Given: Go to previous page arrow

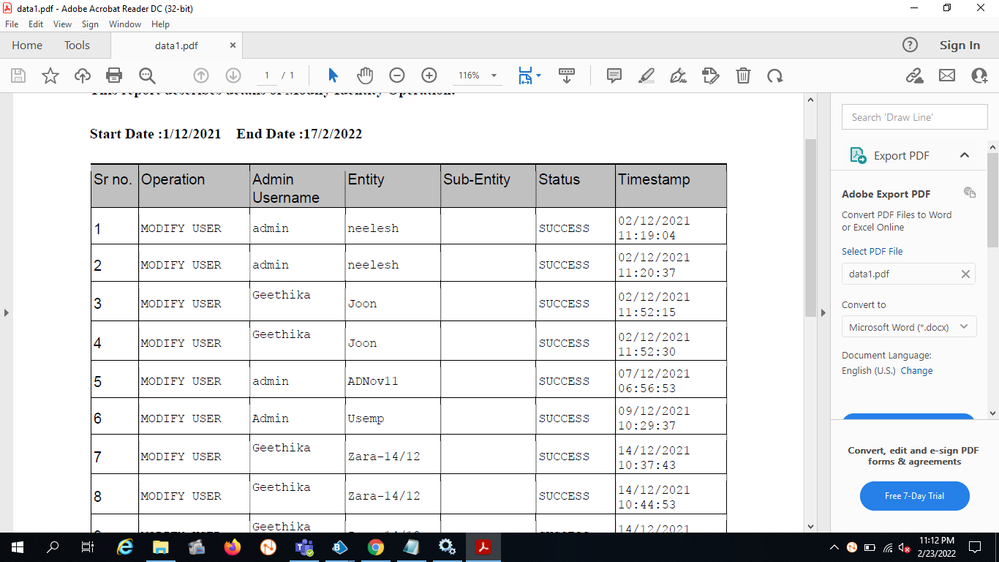Looking at the screenshot, I should pos(201,76).
